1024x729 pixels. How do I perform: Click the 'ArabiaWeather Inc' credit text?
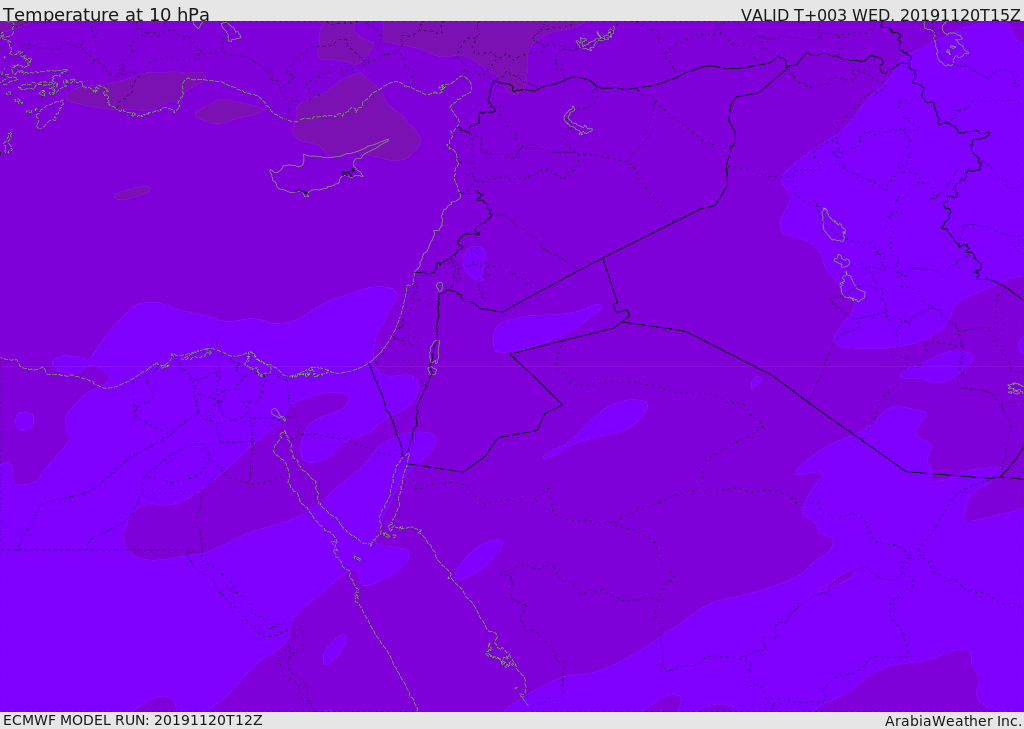(x=952, y=721)
